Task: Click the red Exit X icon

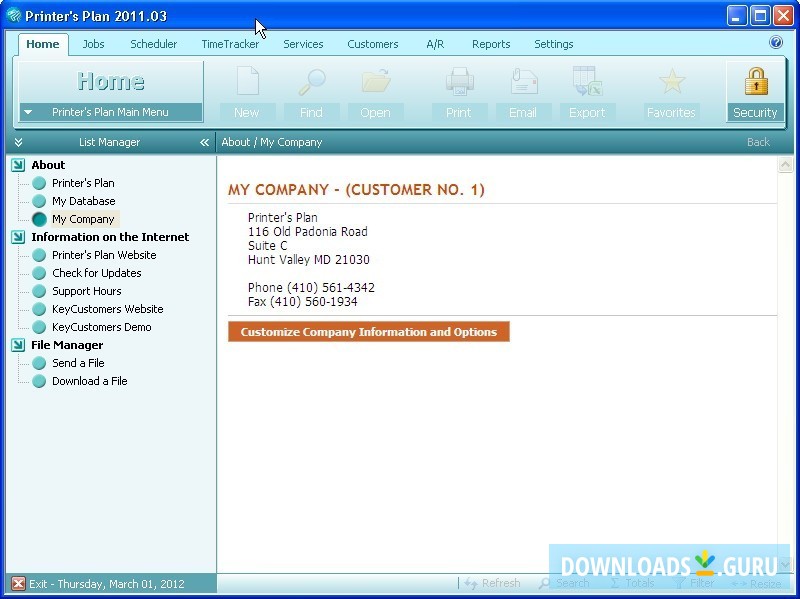Action: click(x=18, y=583)
